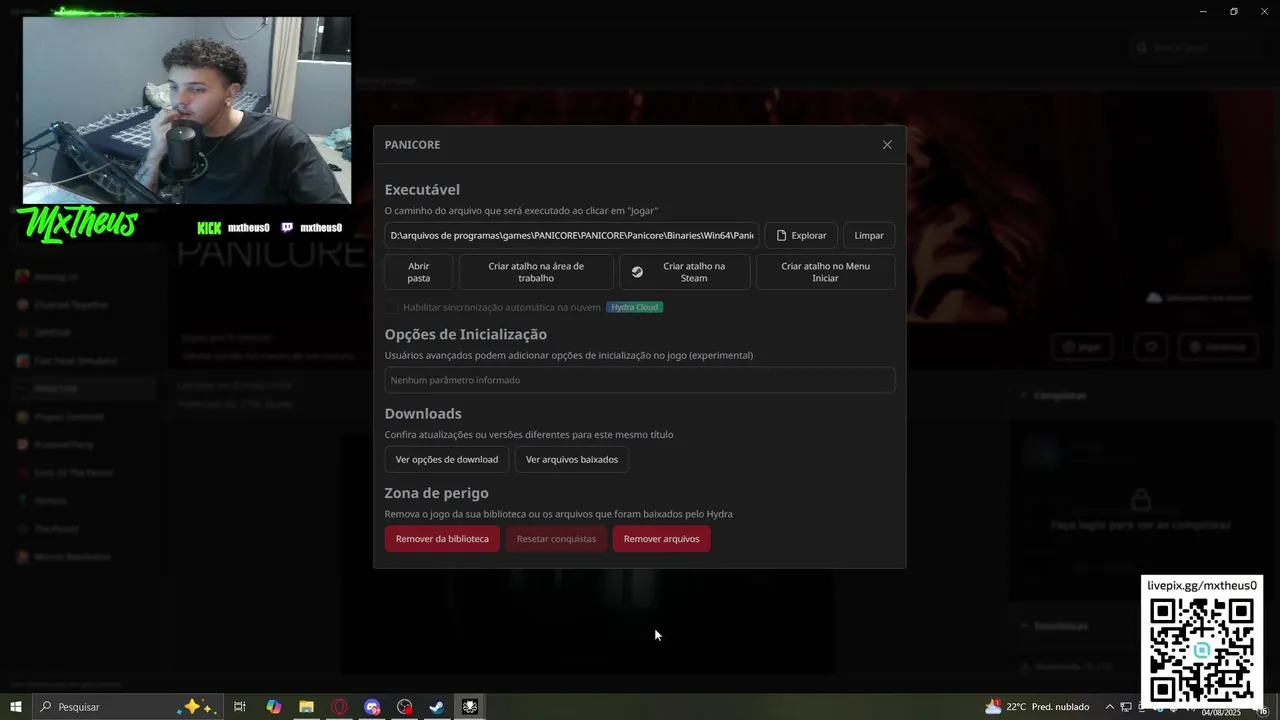
Task: Click the Pesquisar taskbar search box
Action: (x=127, y=707)
